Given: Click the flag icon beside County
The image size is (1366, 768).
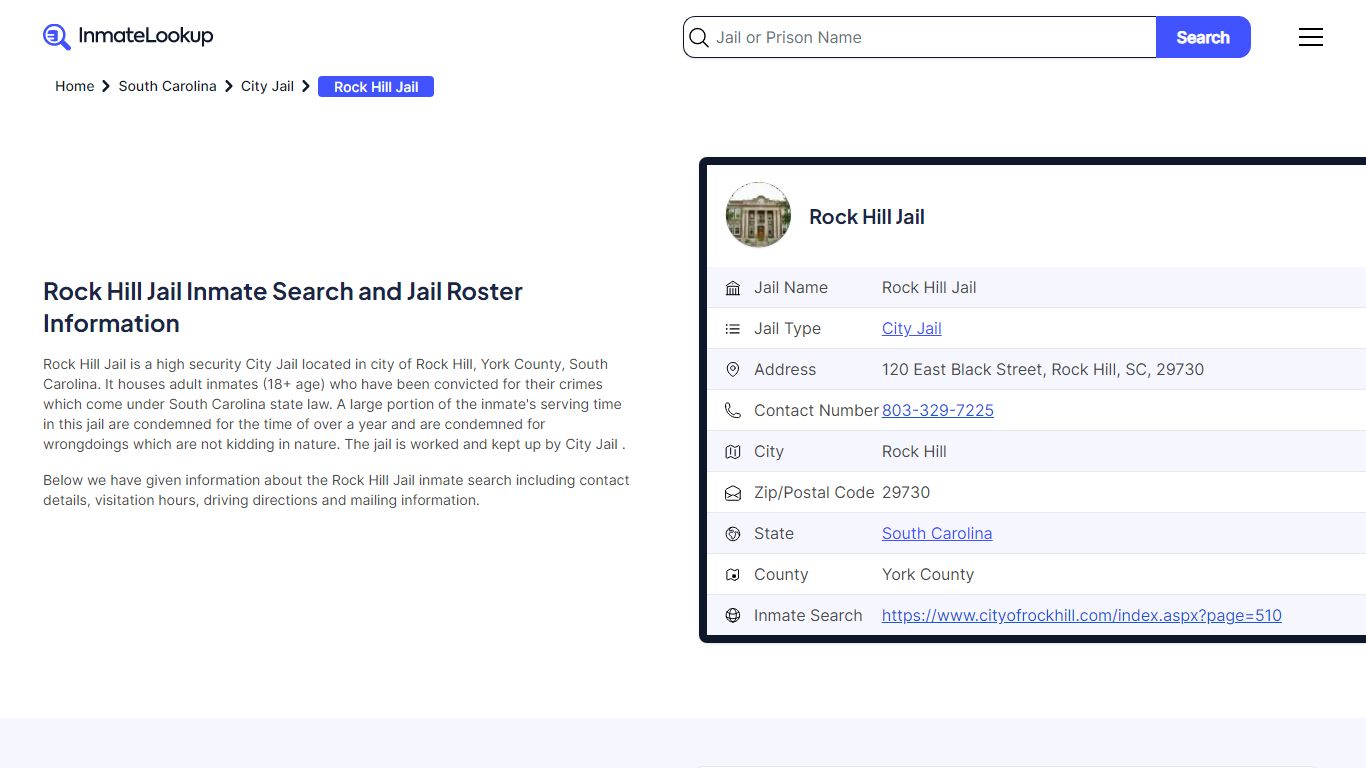Looking at the screenshot, I should [732, 574].
